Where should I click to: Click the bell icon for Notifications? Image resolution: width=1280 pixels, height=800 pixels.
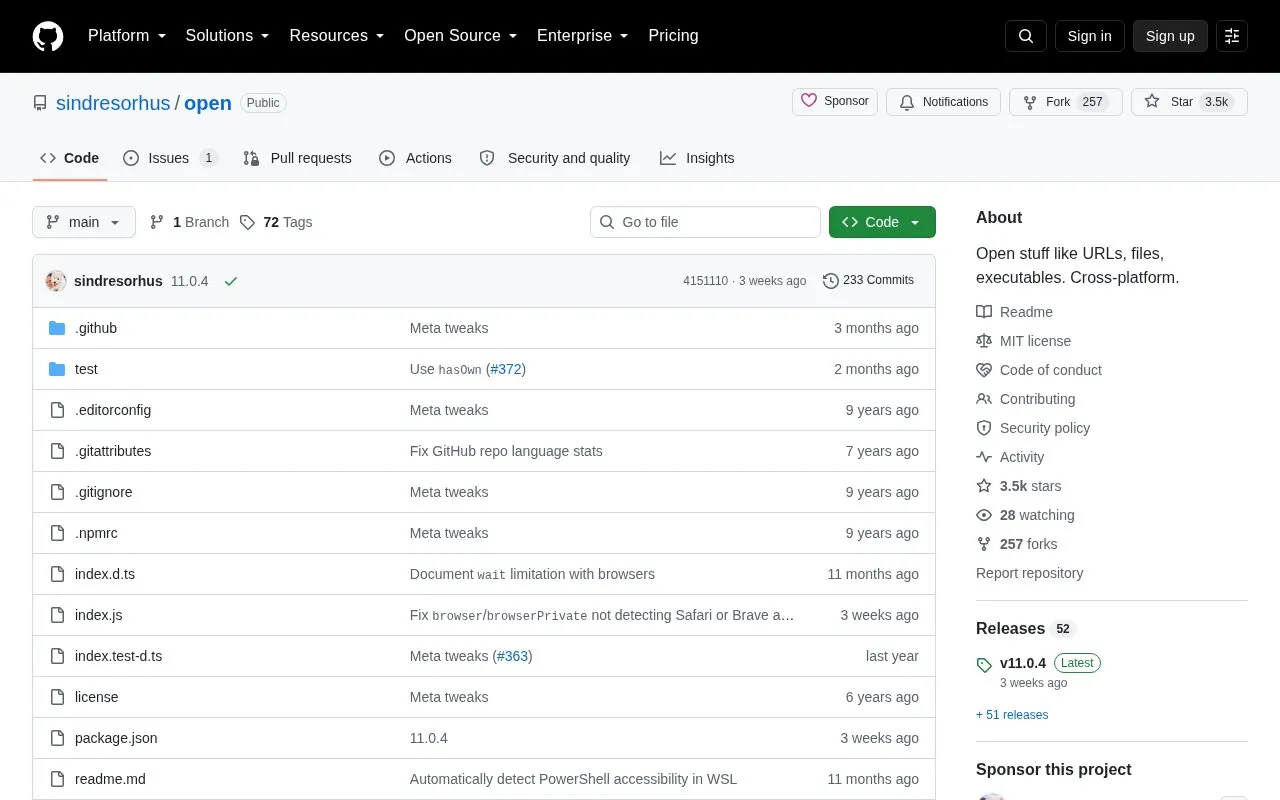click(x=907, y=102)
